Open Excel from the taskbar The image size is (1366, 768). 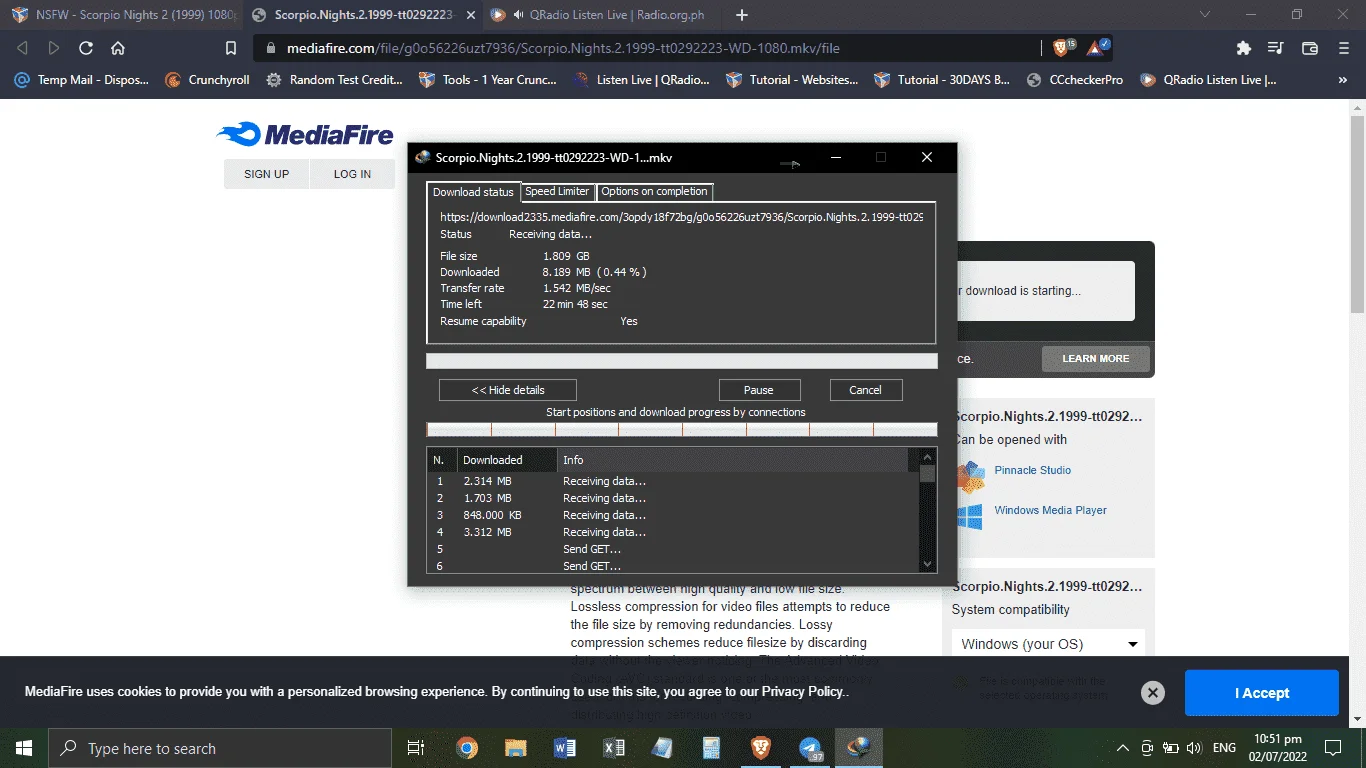614,748
